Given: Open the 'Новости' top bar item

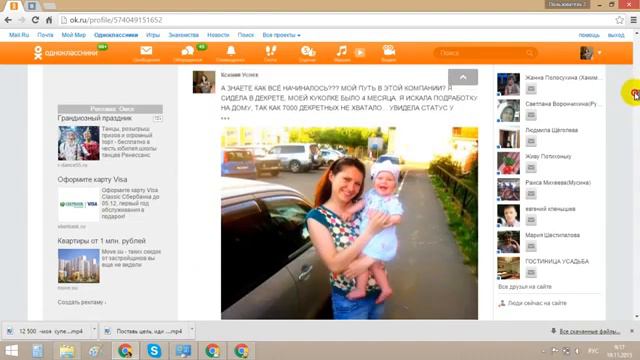Looking at the screenshot, I should (x=218, y=35).
